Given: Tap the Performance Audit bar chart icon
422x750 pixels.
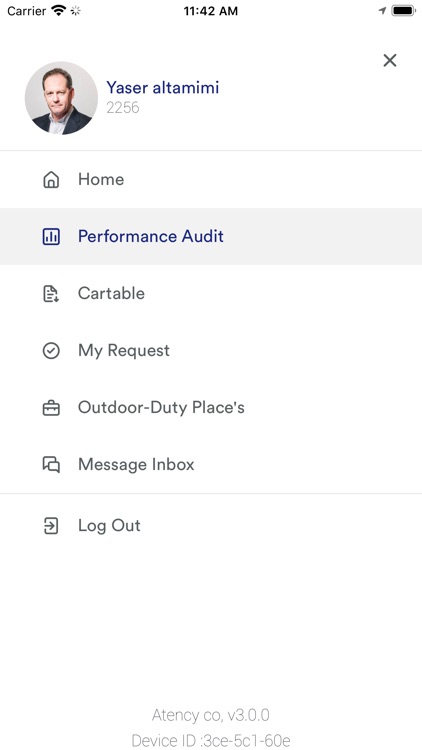Looking at the screenshot, I should 51,236.
